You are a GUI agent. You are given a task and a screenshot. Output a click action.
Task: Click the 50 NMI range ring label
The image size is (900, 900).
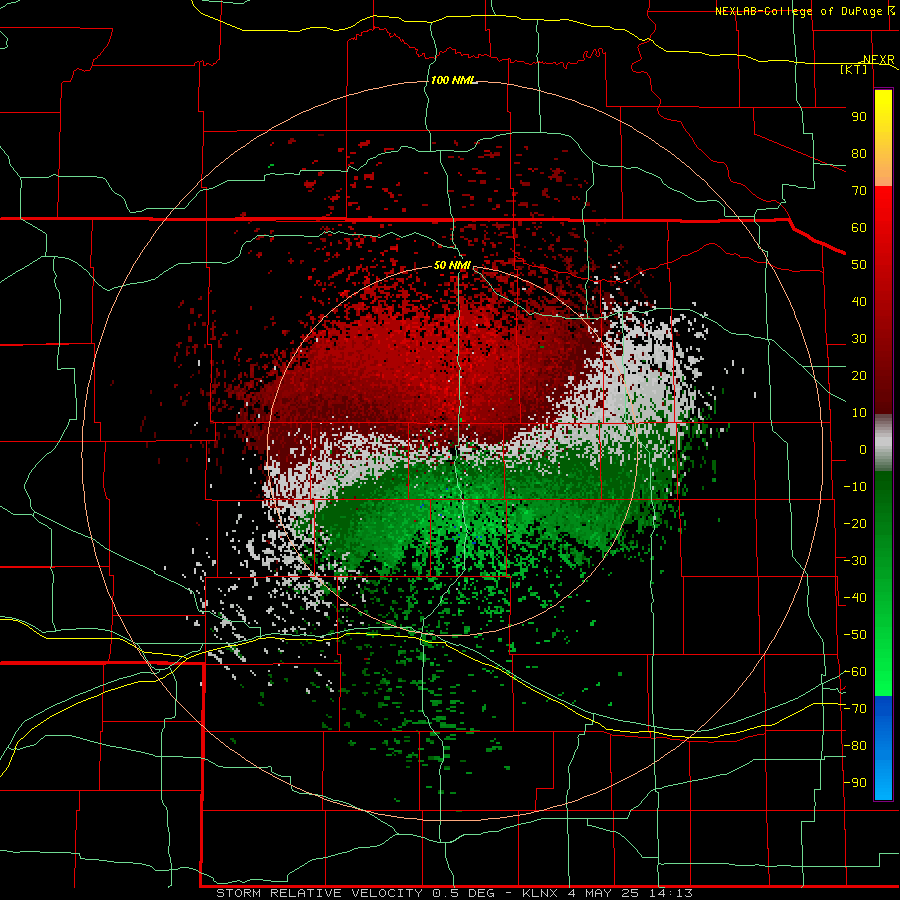point(452,265)
